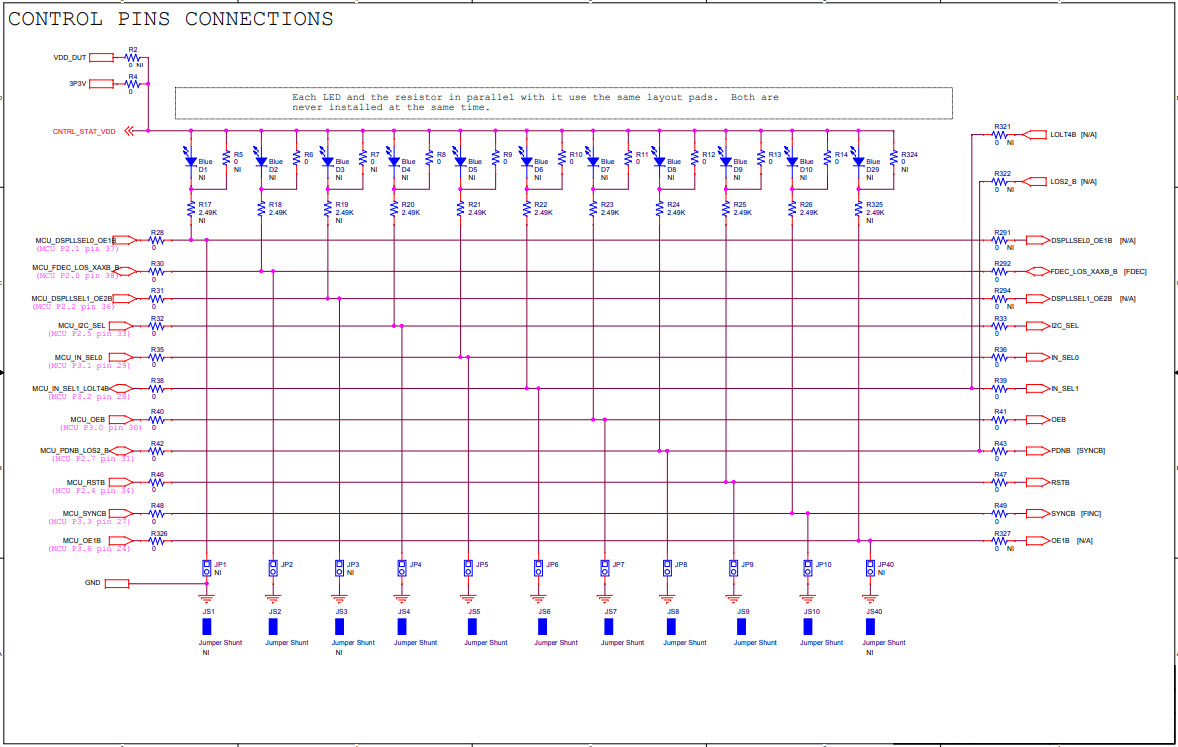
Task: Select the I2C_SEL output label
Action: pyautogui.click(x=1038, y=325)
